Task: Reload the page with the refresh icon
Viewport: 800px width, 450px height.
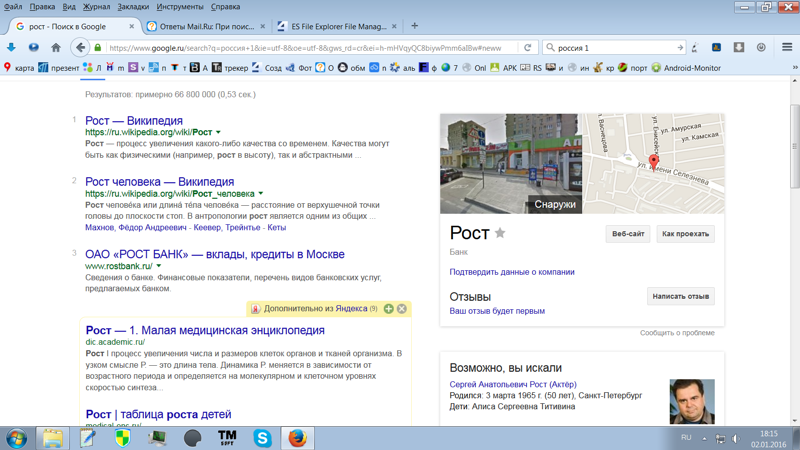Action: pos(528,47)
